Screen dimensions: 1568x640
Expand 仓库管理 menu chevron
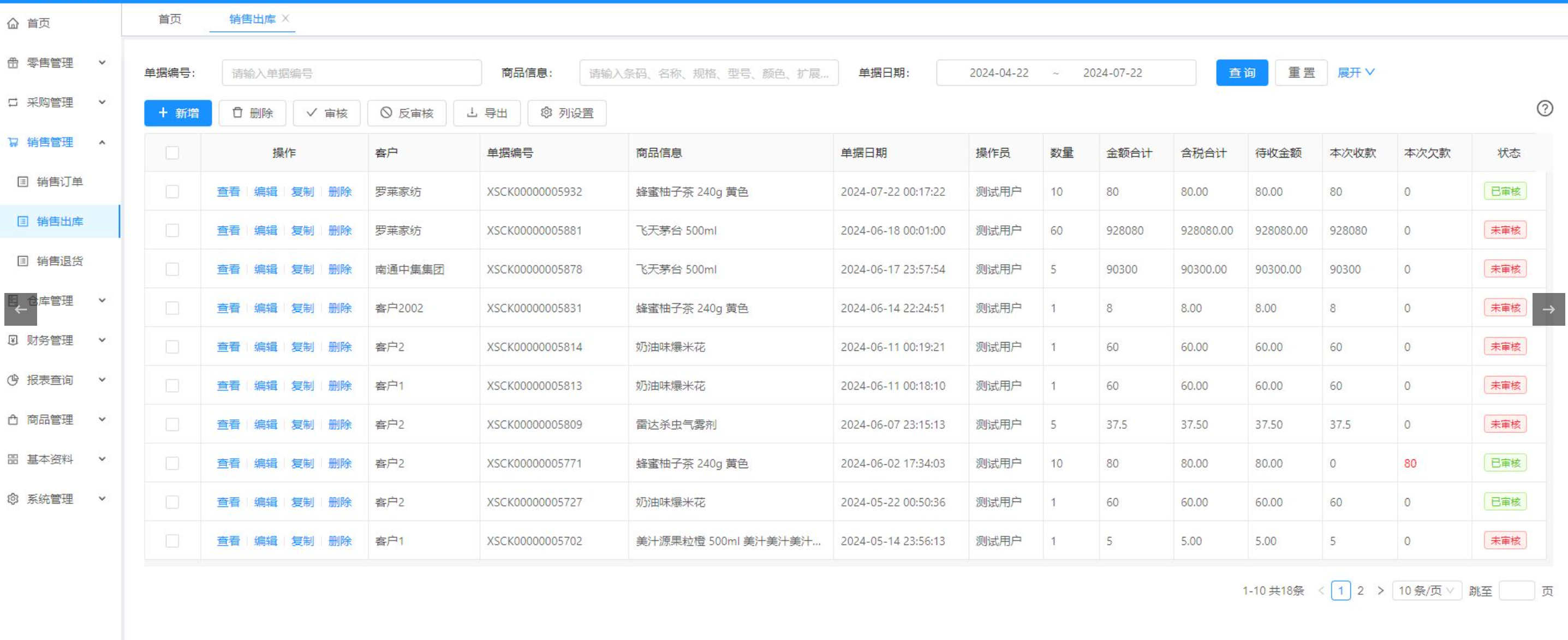coord(102,301)
